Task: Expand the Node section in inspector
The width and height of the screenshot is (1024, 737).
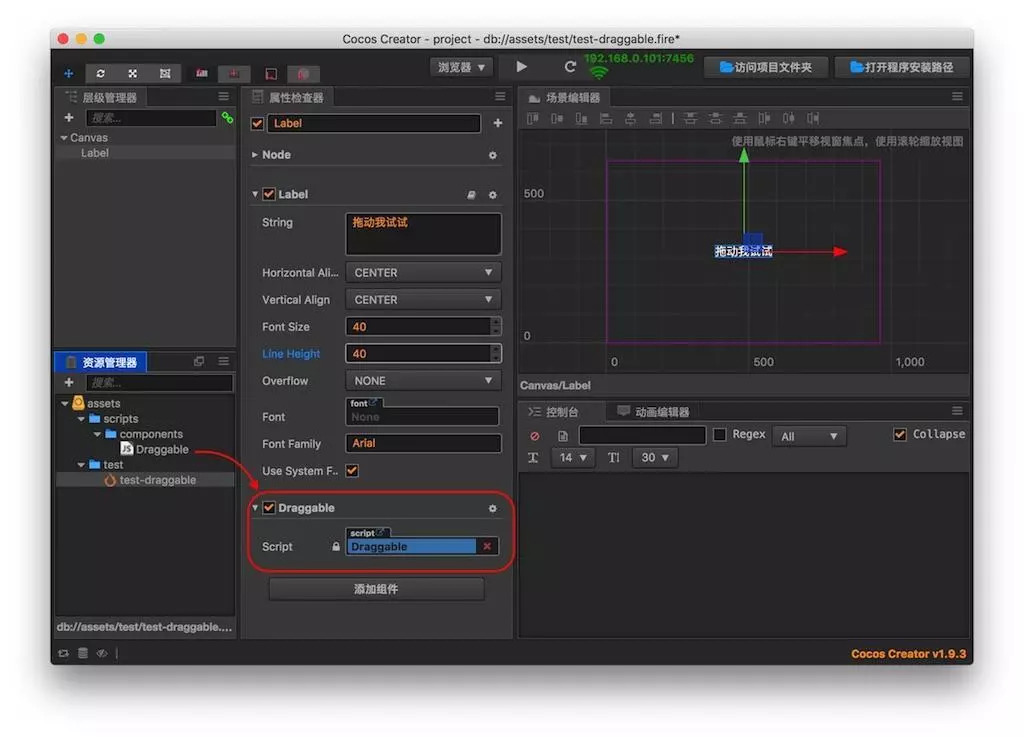Action: [x=255, y=155]
